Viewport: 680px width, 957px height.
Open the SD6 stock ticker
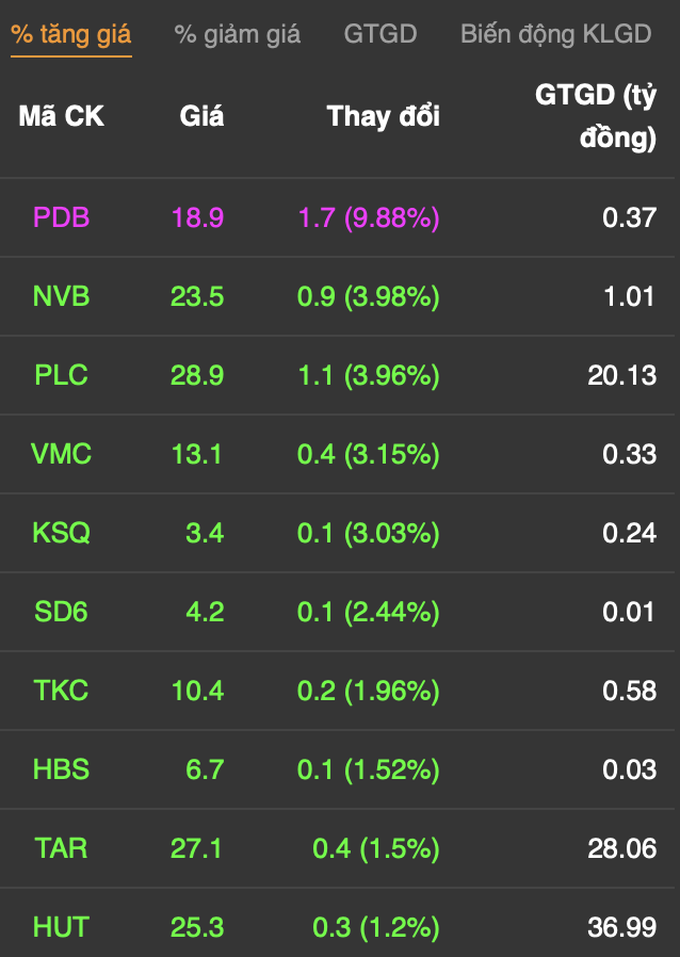[61, 611]
